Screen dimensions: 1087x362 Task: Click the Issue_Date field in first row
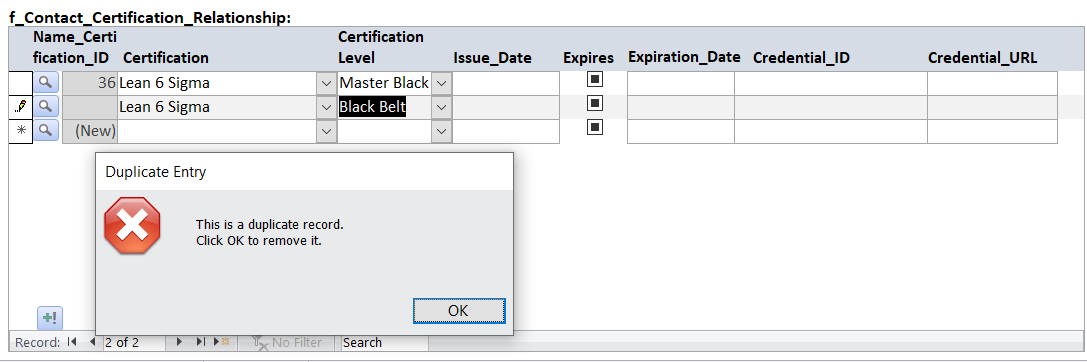(x=505, y=84)
